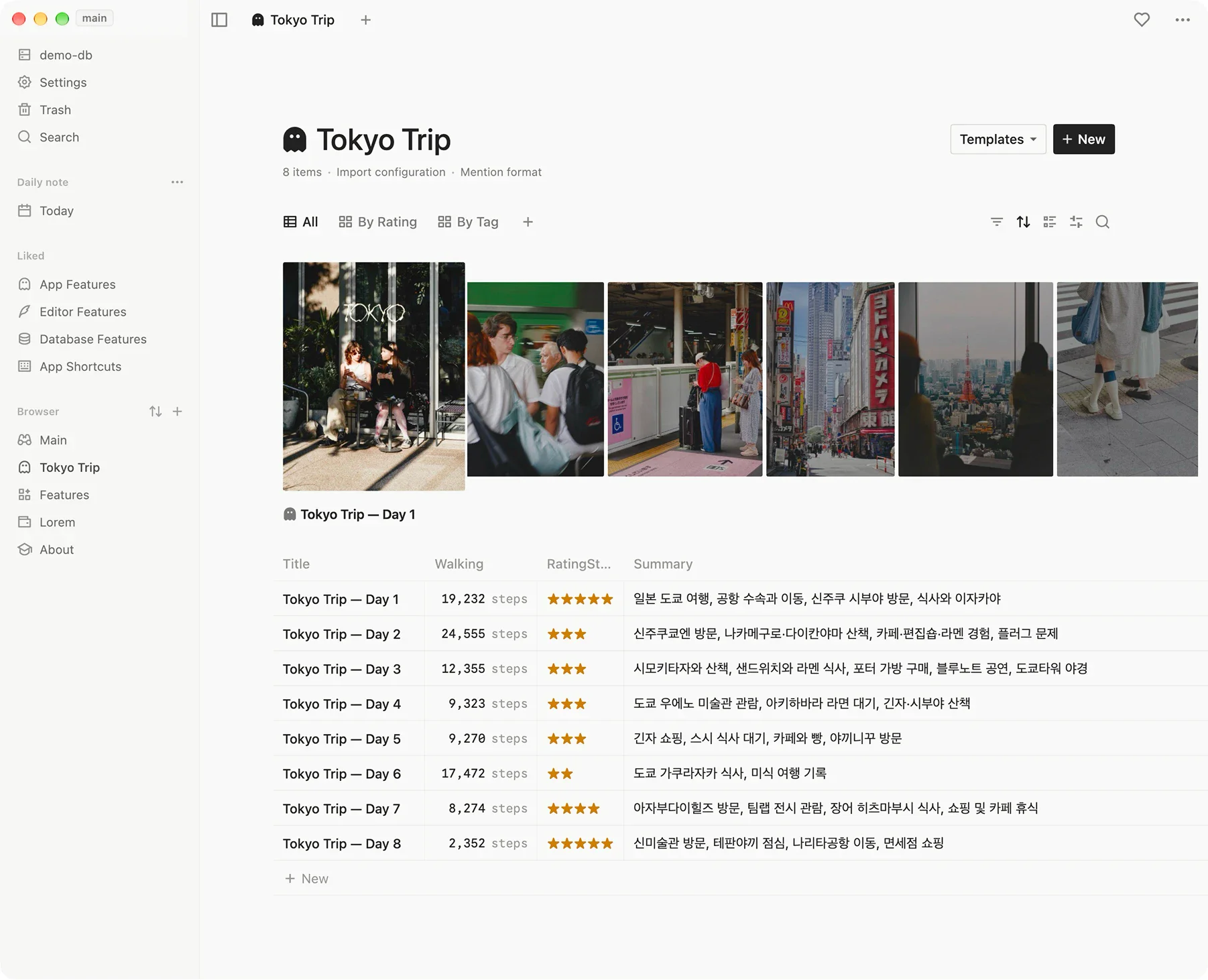Like this page with the heart icon
Image resolution: width=1208 pixels, height=980 pixels.
click(x=1142, y=20)
